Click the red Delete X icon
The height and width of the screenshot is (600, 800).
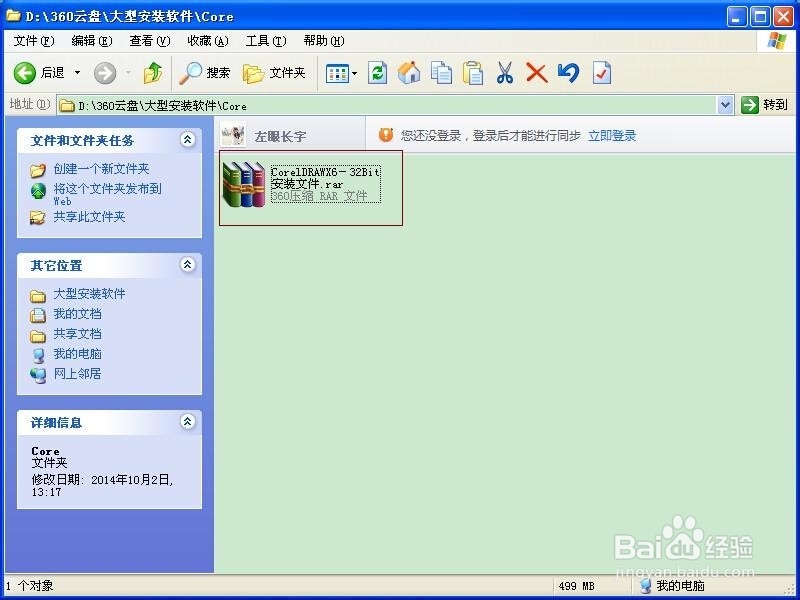tap(537, 73)
